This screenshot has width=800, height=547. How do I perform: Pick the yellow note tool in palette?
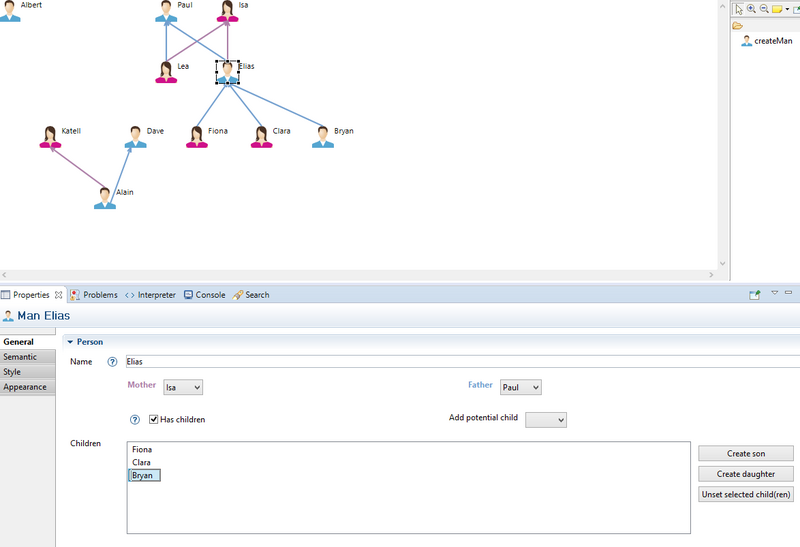click(x=777, y=9)
